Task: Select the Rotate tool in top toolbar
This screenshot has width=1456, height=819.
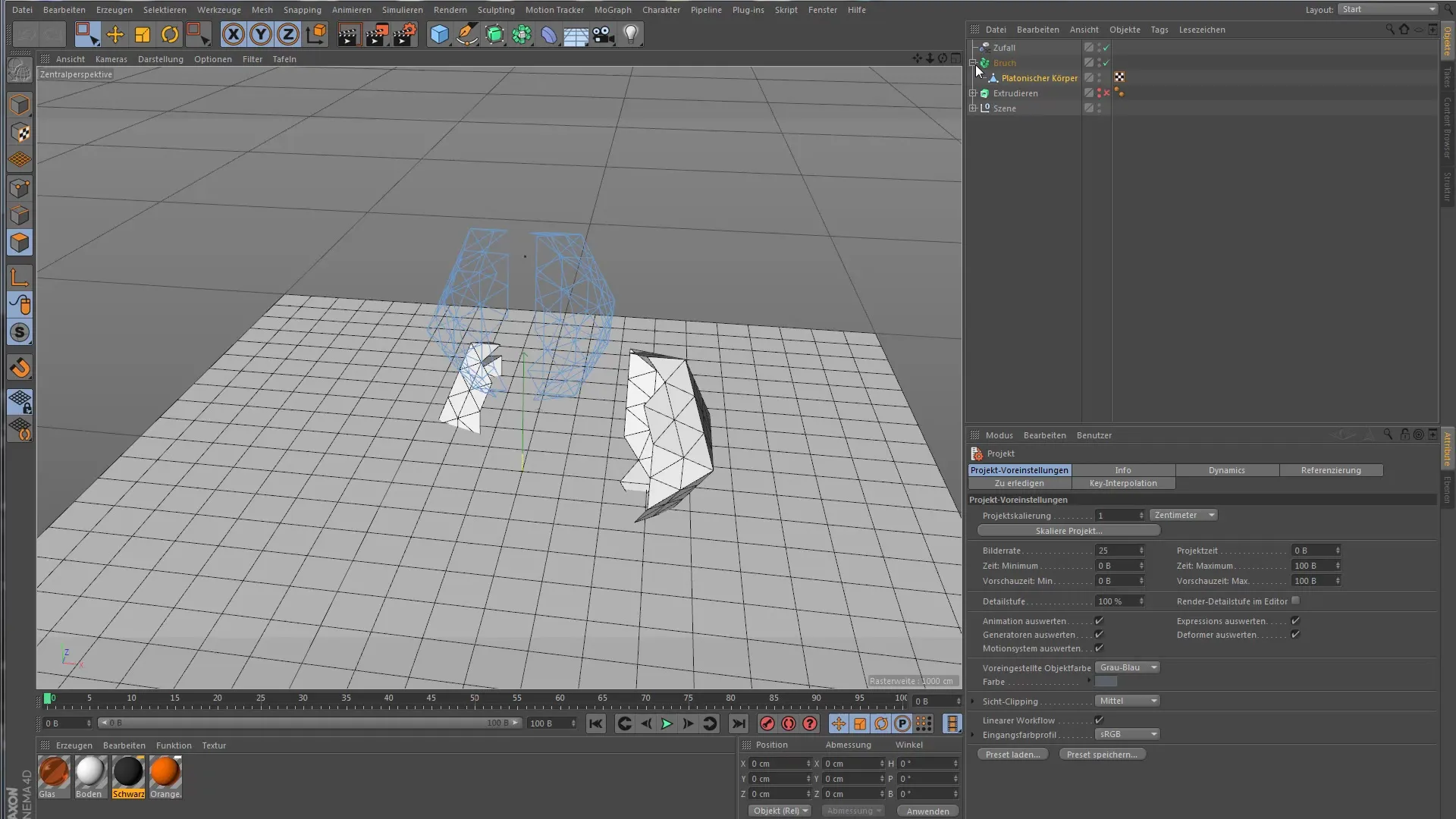Action: tap(170, 34)
